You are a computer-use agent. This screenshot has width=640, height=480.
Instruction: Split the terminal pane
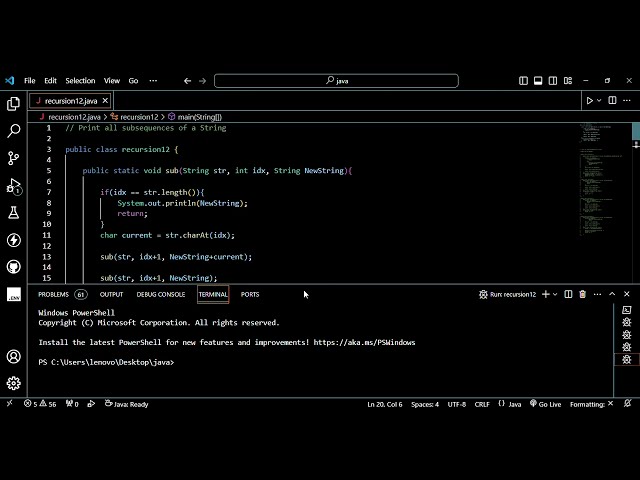click(568, 294)
